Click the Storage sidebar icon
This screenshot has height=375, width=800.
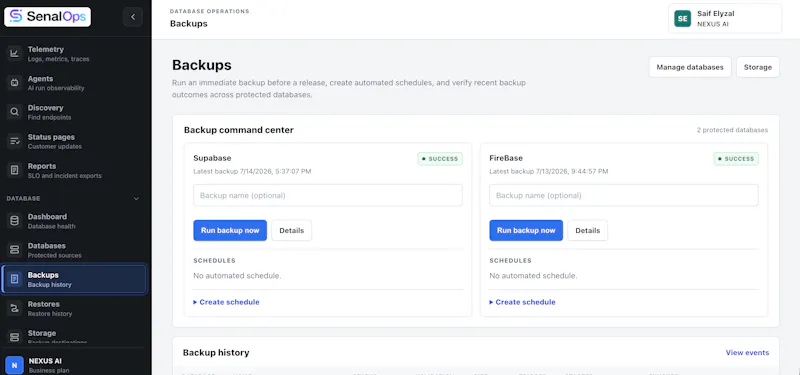click(x=14, y=337)
